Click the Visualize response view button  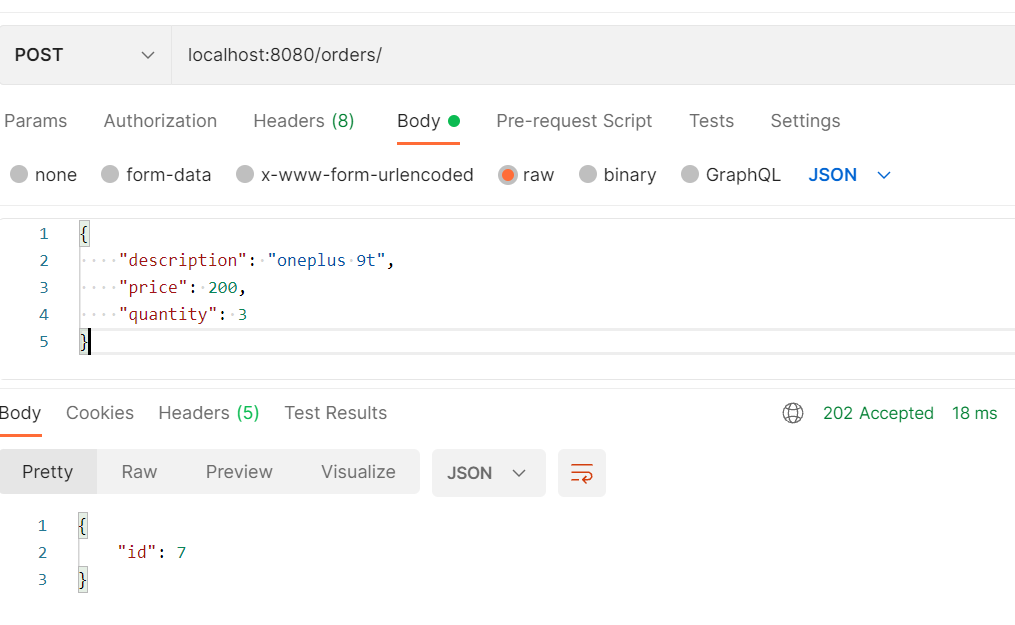coord(358,472)
